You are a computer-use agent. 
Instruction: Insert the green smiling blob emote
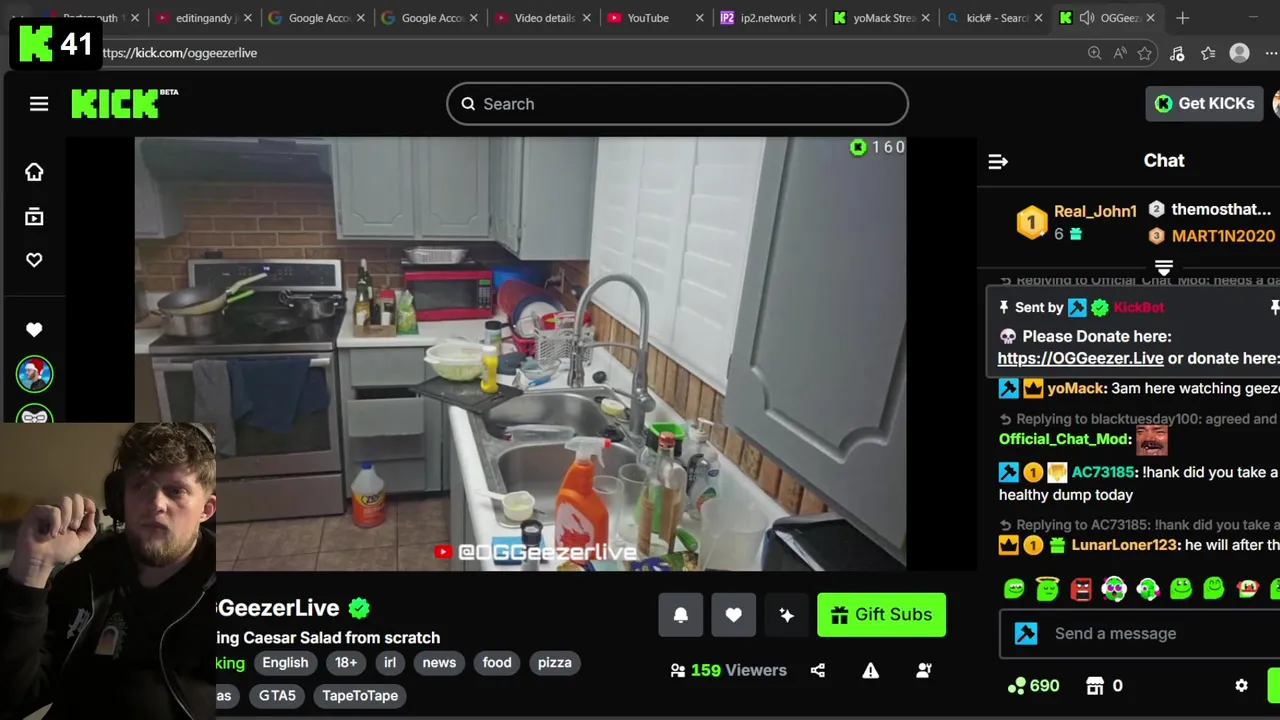1181,589
